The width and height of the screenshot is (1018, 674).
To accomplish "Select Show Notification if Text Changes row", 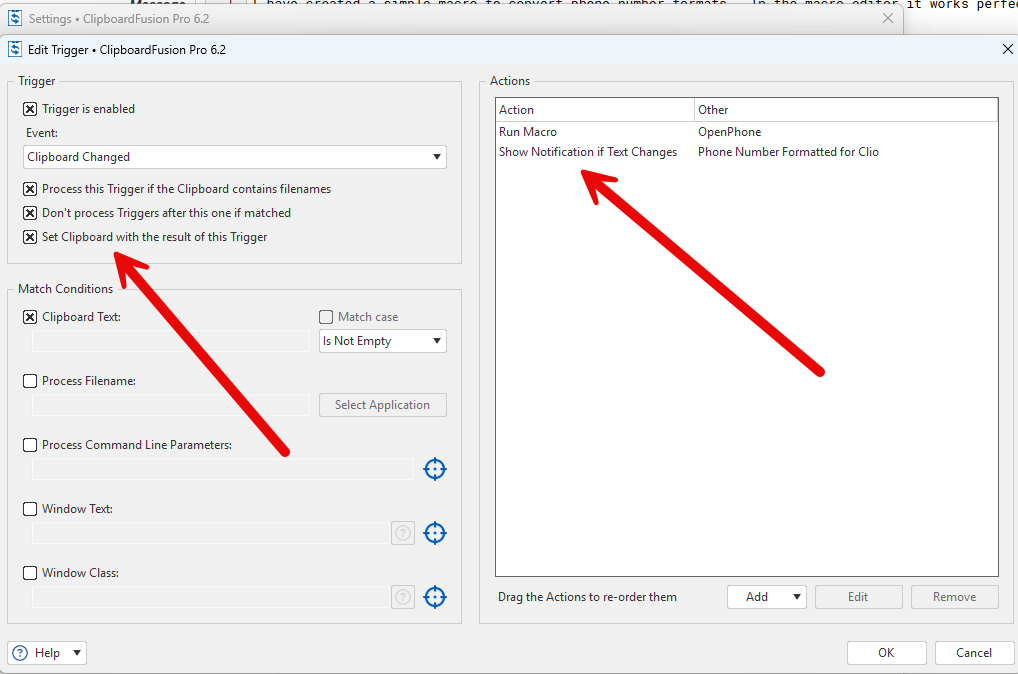I will 588,152.
